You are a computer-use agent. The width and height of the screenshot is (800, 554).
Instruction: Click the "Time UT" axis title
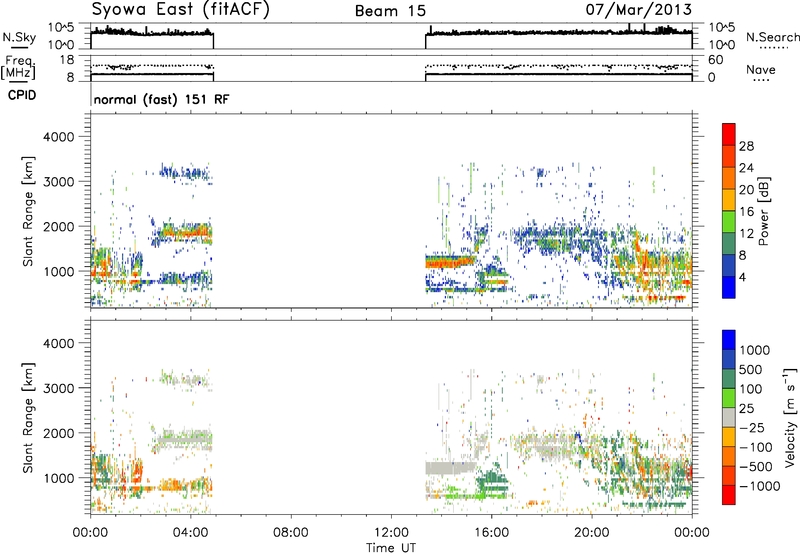click(391, 547)
